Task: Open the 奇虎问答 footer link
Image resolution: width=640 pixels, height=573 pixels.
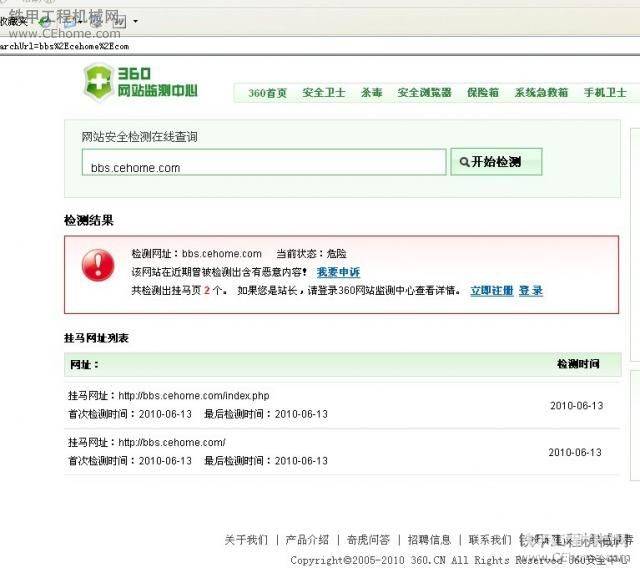Action: 368,540
